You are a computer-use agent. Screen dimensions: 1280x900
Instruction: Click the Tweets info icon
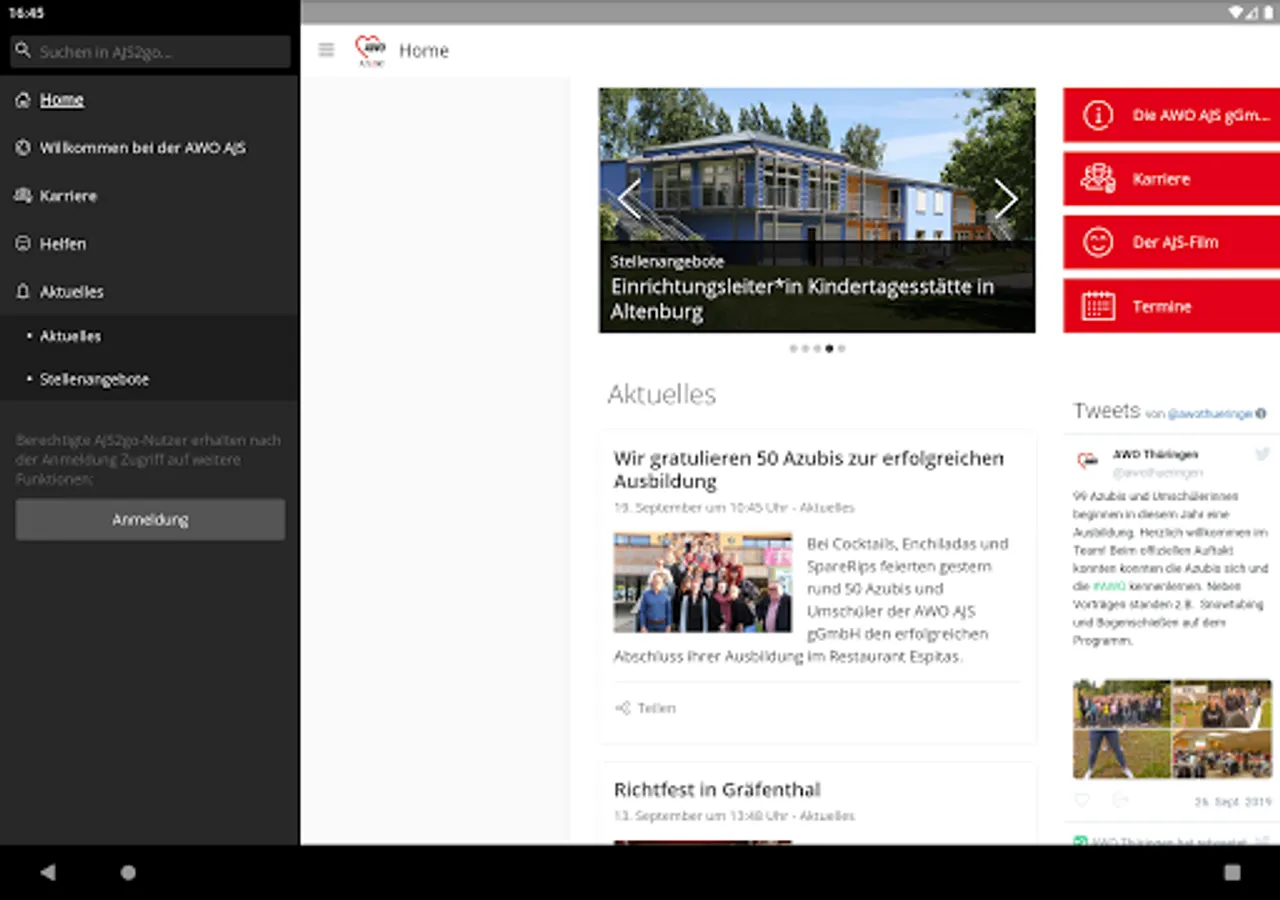tap(1261, 413)
